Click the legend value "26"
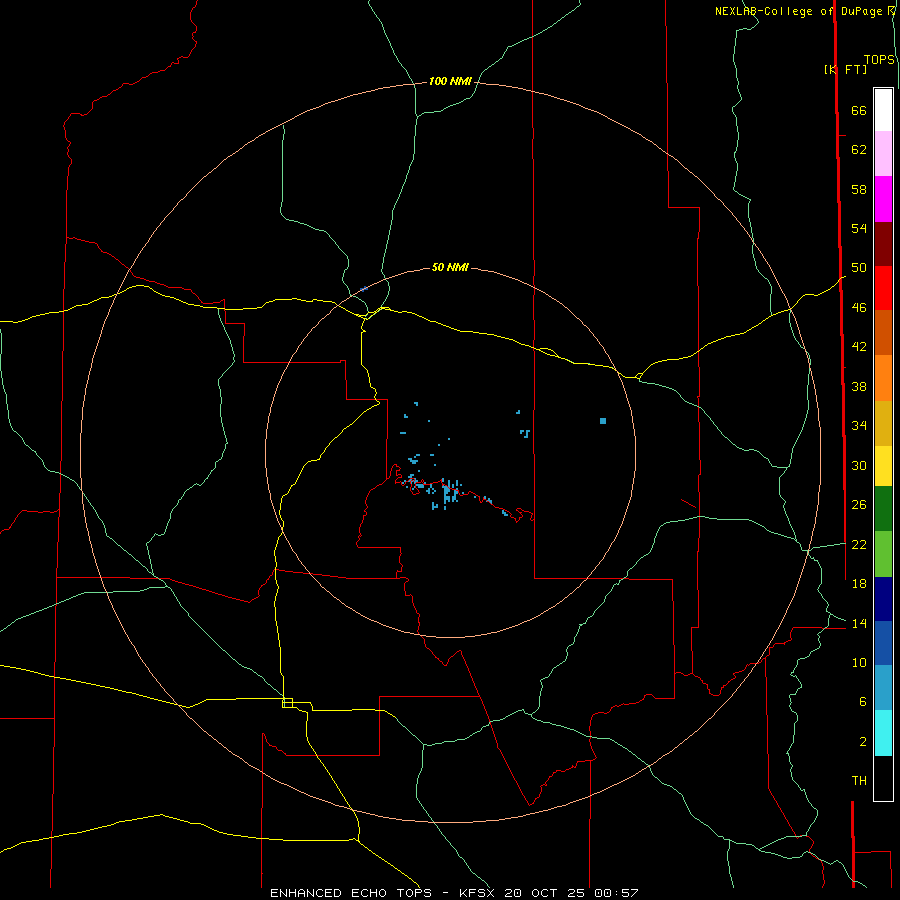The width and height of the screenshot is (900, 900). coord(859,505)
